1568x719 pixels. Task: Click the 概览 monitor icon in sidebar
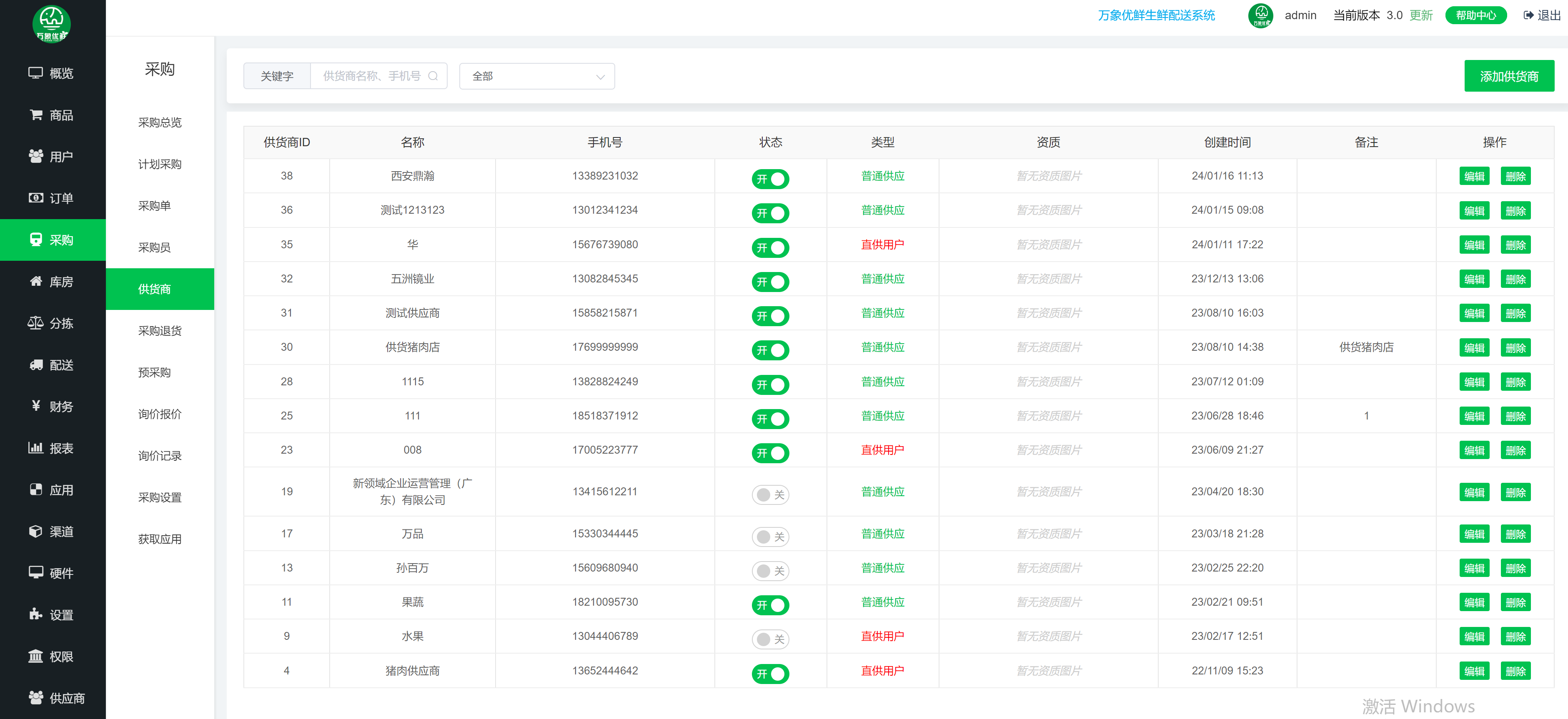tap(35, 73)
